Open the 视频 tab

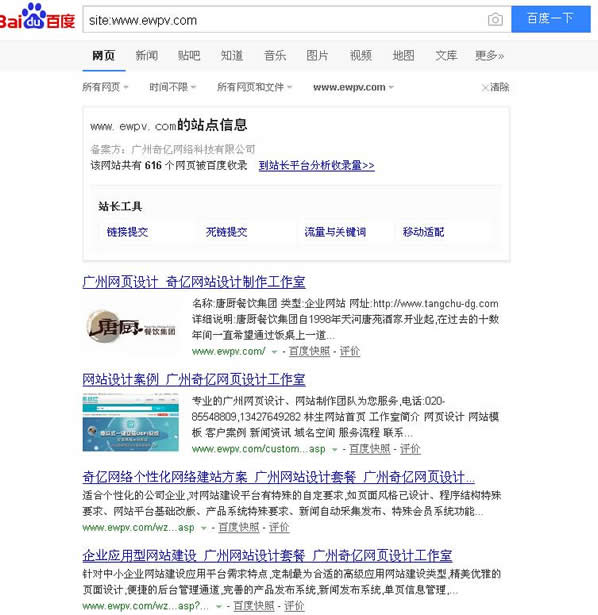(361, 56)
